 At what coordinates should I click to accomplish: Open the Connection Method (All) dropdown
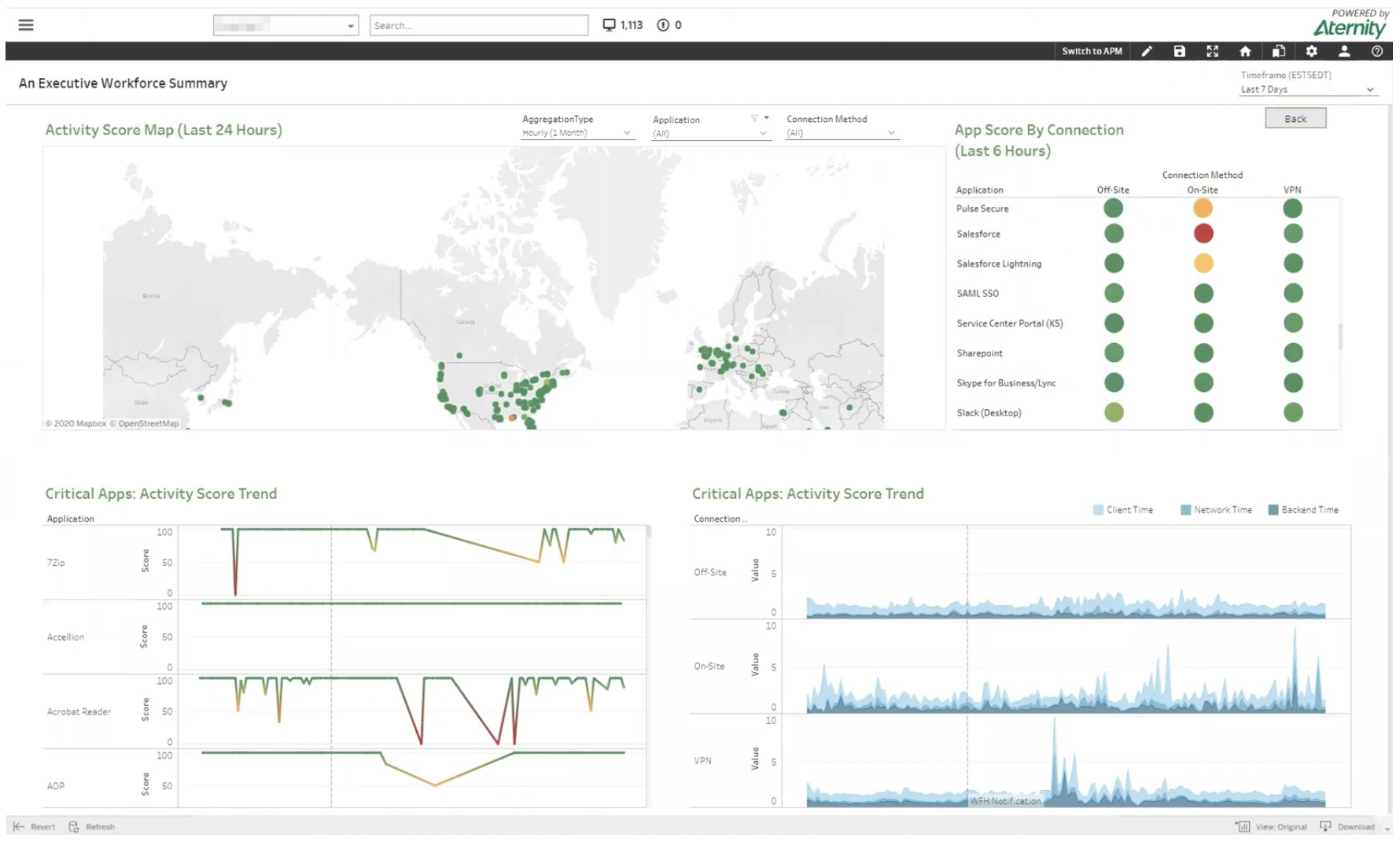[x=842, y=133]
